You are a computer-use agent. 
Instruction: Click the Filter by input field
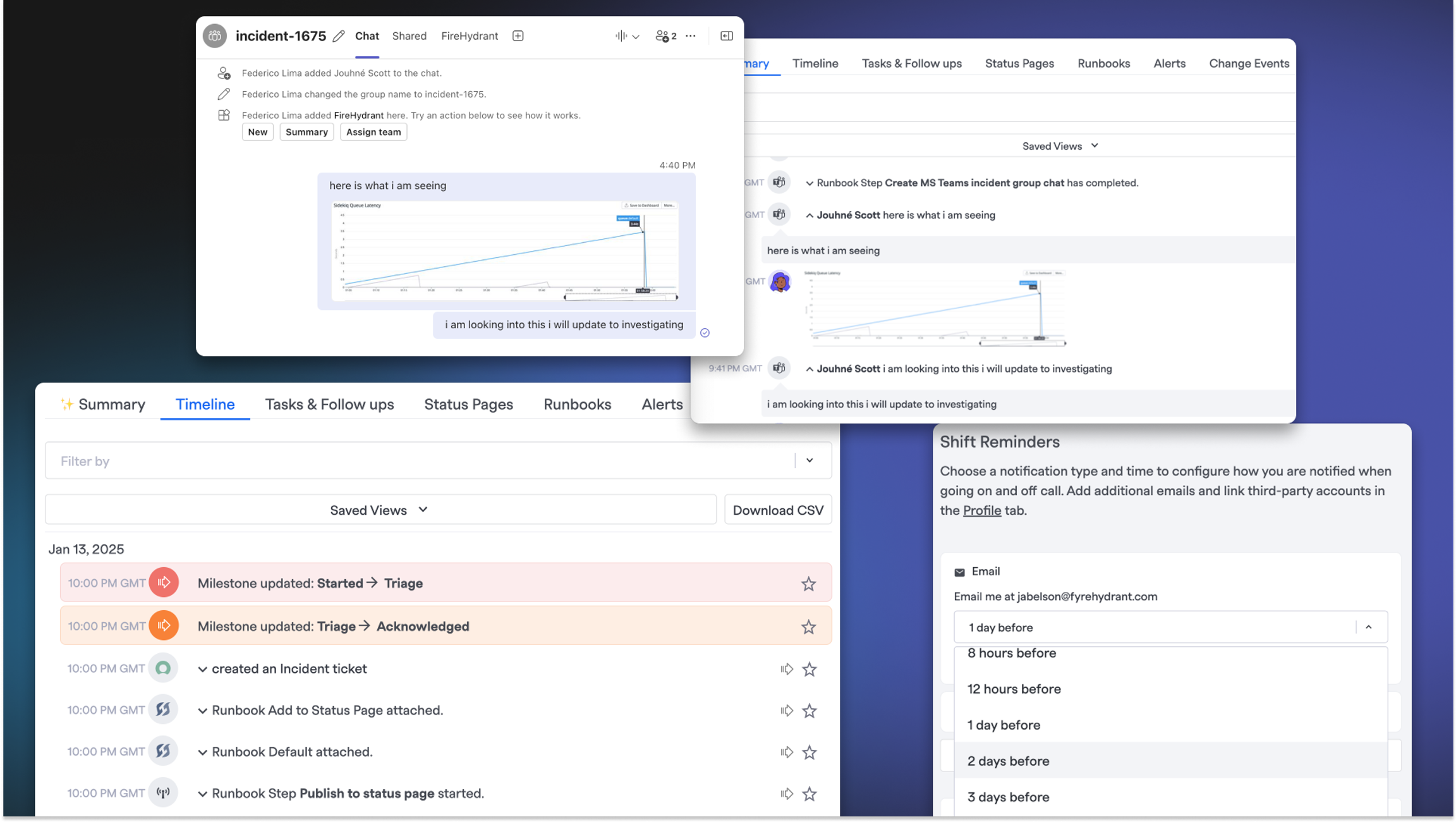(420, 461)
